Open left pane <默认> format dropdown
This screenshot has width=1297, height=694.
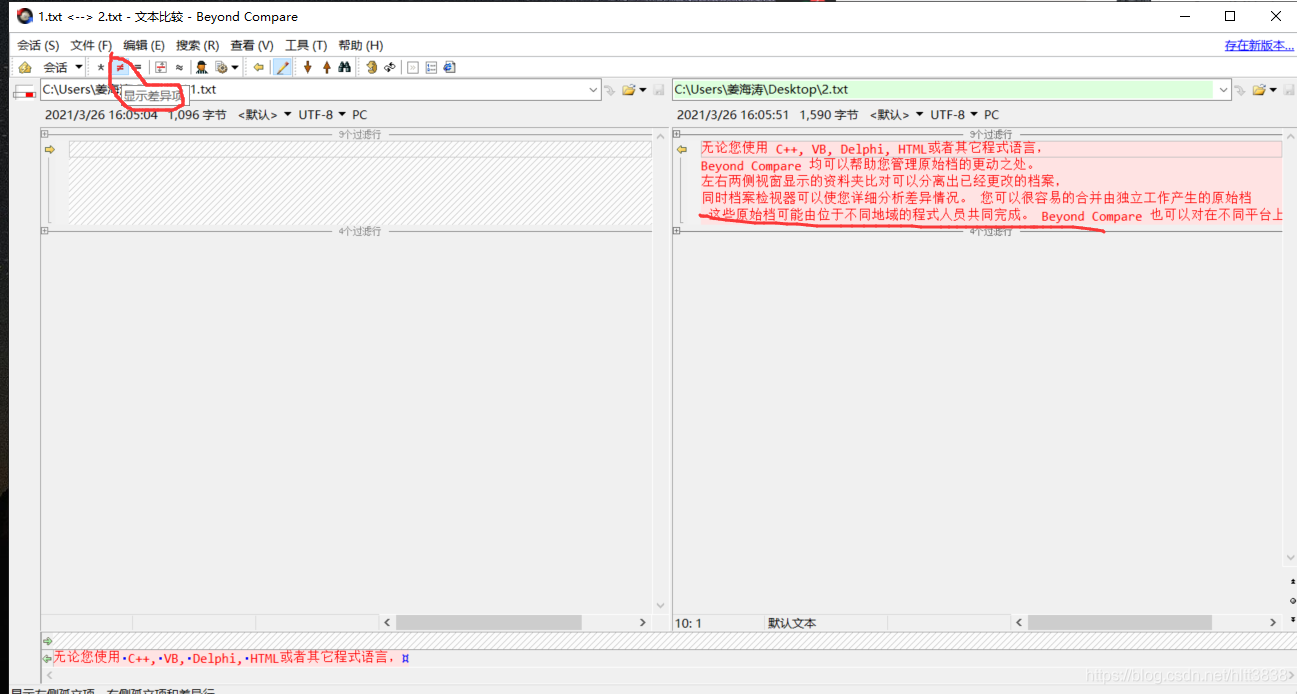point(265,115)
